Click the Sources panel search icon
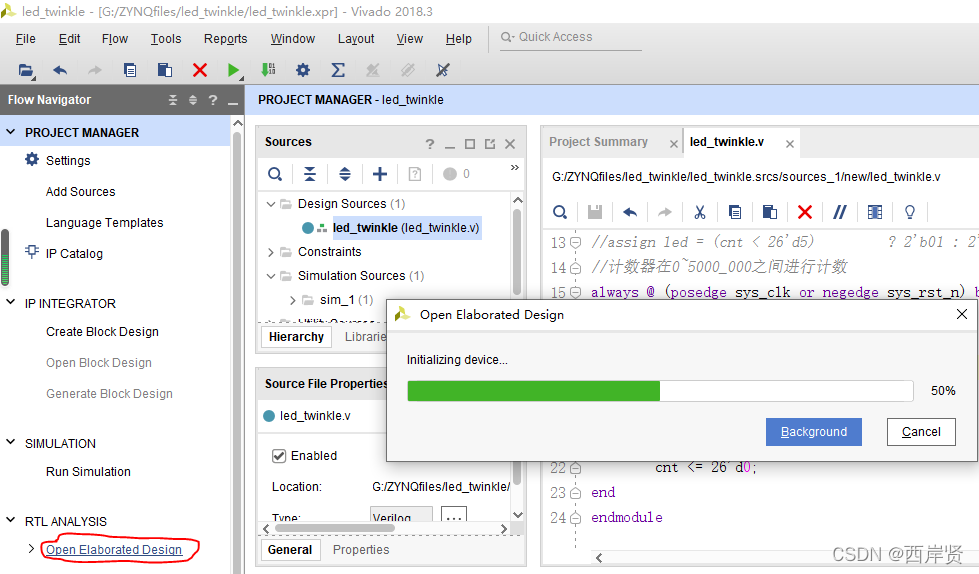 point(275,174)
